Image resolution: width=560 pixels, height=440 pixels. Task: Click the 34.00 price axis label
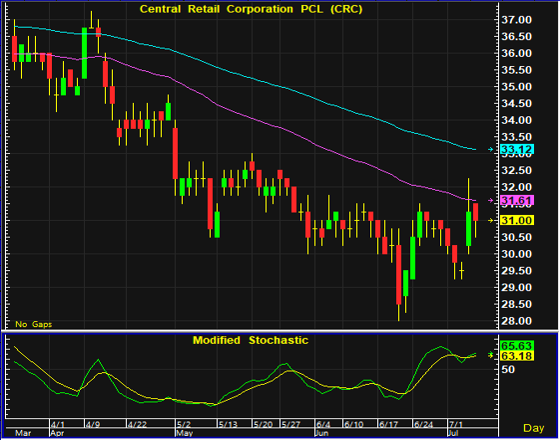[x=517, y=120]
